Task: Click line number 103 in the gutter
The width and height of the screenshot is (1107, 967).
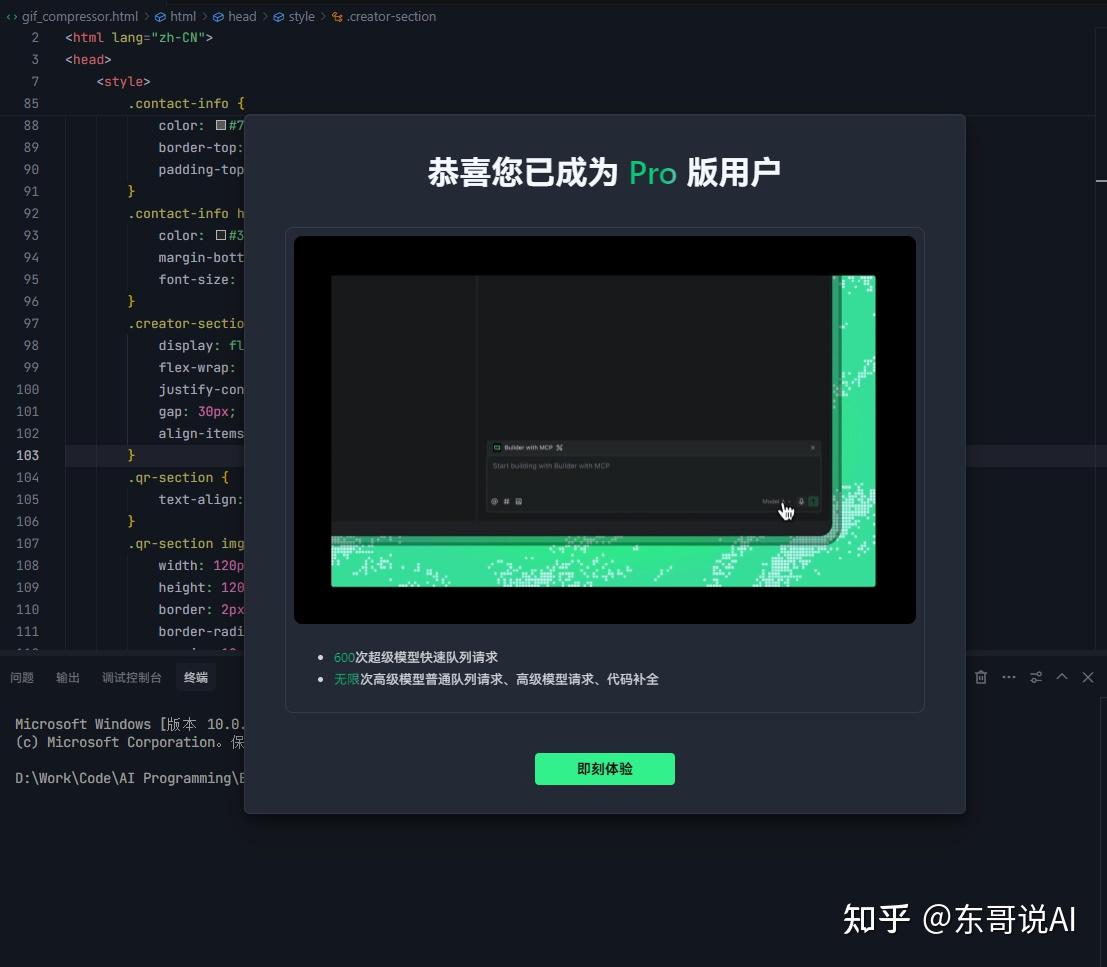Action: pos(27,455)
